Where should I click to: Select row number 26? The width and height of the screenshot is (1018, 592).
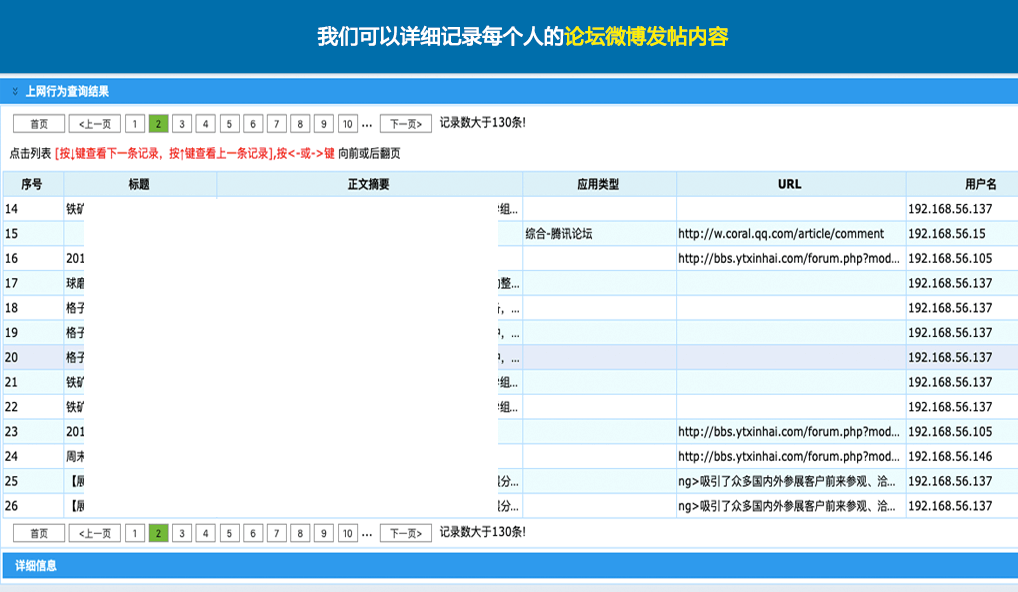click(12, 506)
